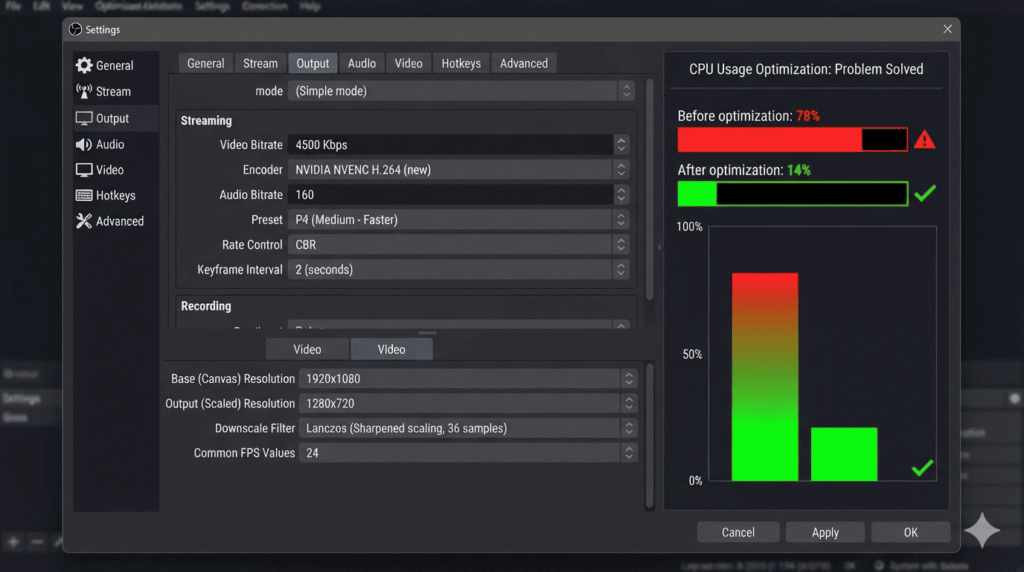The height and width of the screenshot is (572, 1024).
Task: Select the Output top tab
Action: coord(313,63)
